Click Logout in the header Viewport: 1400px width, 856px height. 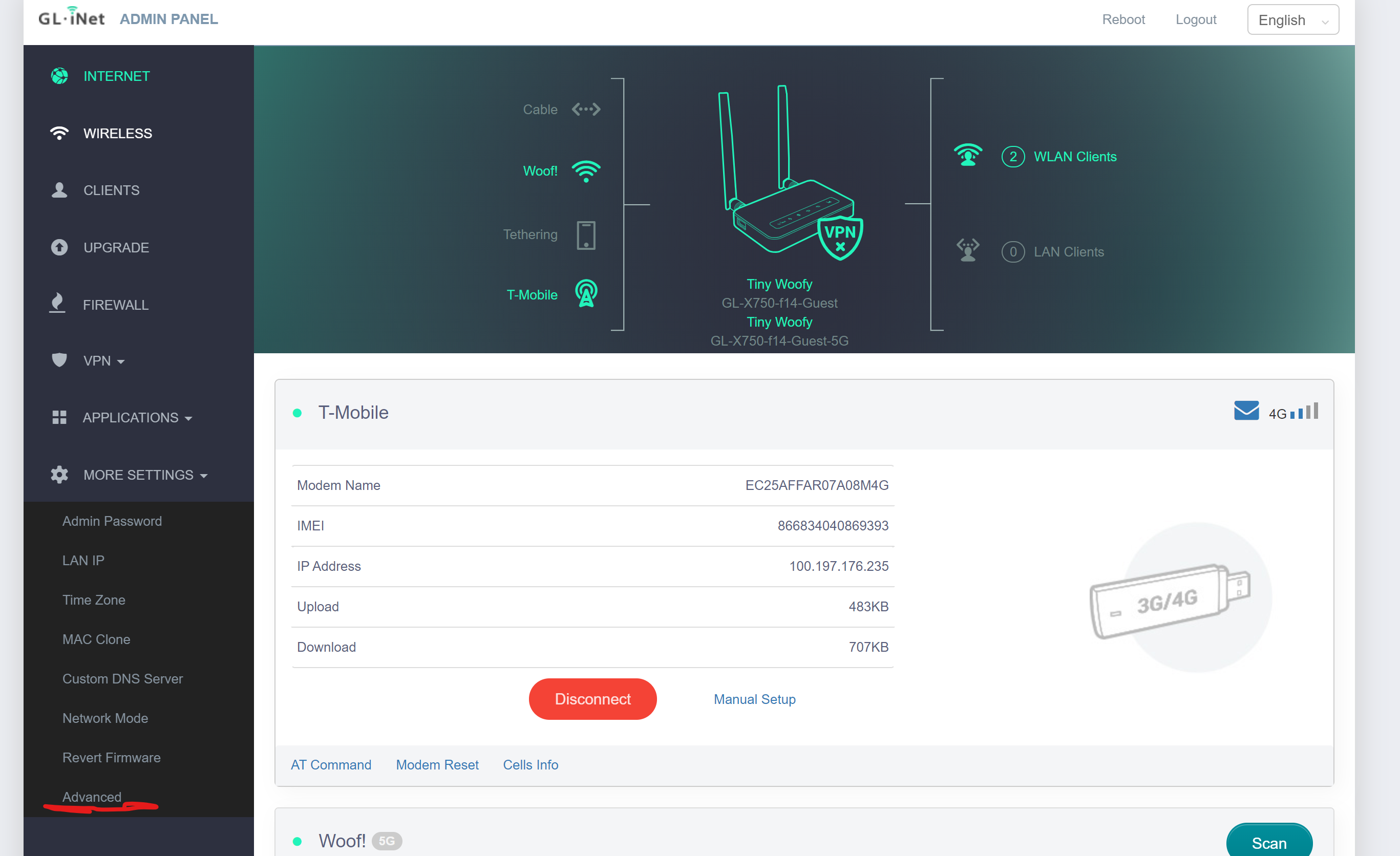coord(1196,19)
